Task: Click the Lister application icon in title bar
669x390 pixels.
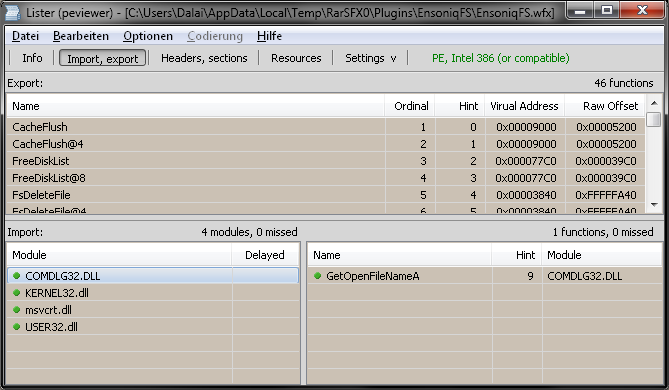Action: pyautogui.click(x=12, y=12)
